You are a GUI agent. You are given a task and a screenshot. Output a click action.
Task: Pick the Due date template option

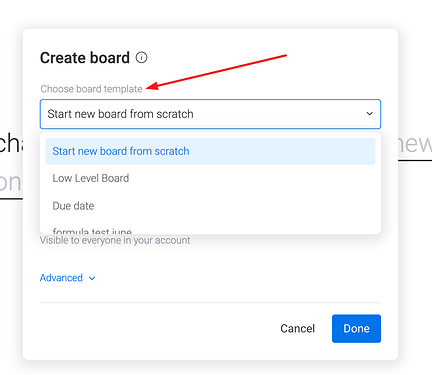point(210,206)
